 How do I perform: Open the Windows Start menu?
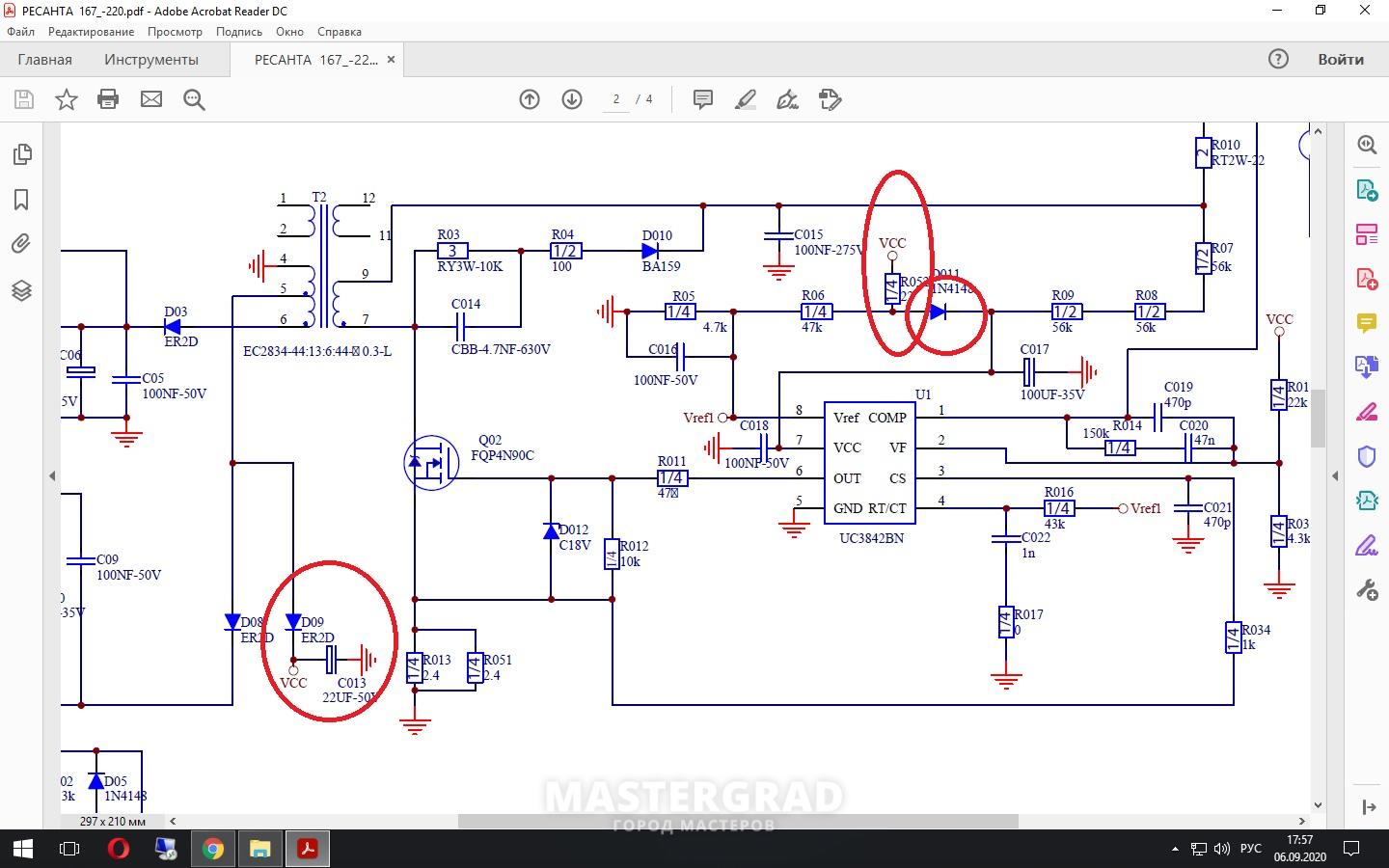pyautogui.click(x=23, y=849)
